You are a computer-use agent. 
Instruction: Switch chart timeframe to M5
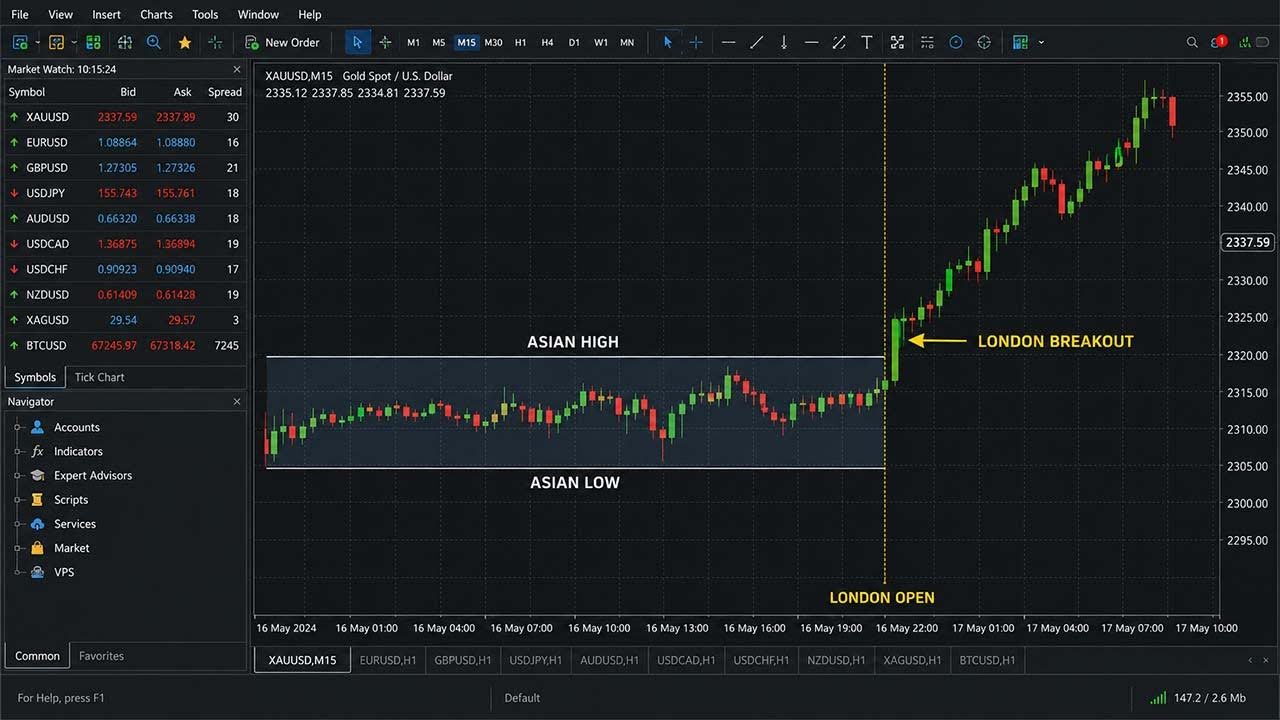(439, 42)
